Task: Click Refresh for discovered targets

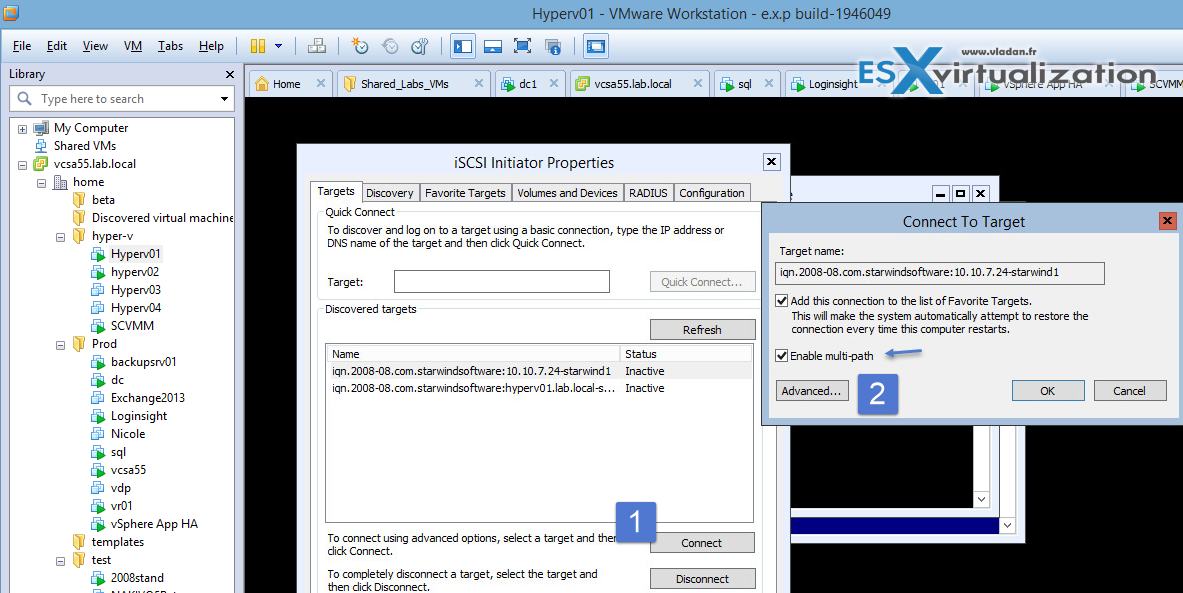Action: 702,330
